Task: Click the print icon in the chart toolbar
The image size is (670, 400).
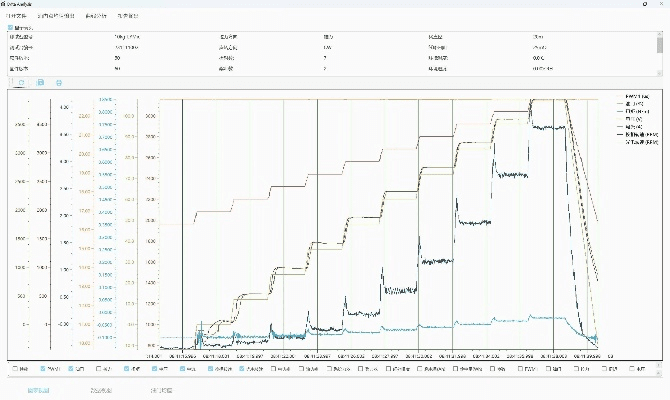Action: (x=58, y=82)
